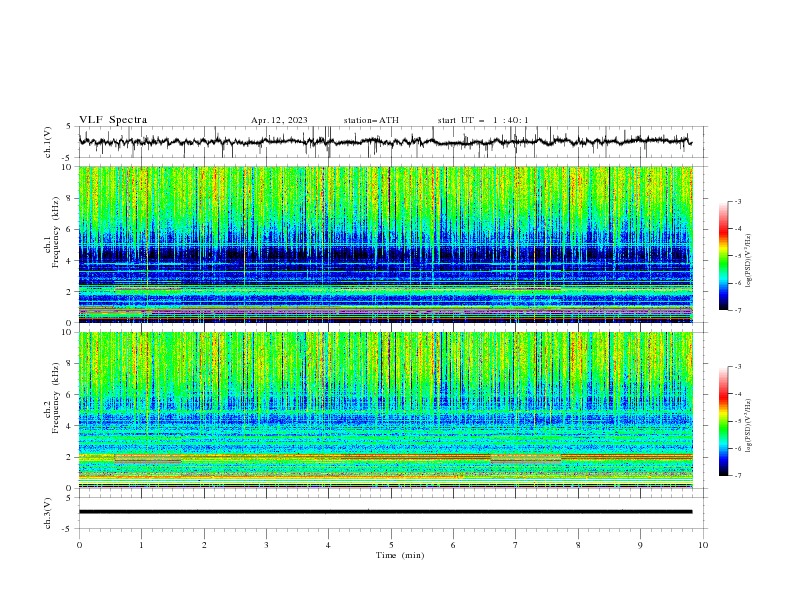Click the "7" tick on the Time axis
792x612 pixels.
[x=516, y=545]
